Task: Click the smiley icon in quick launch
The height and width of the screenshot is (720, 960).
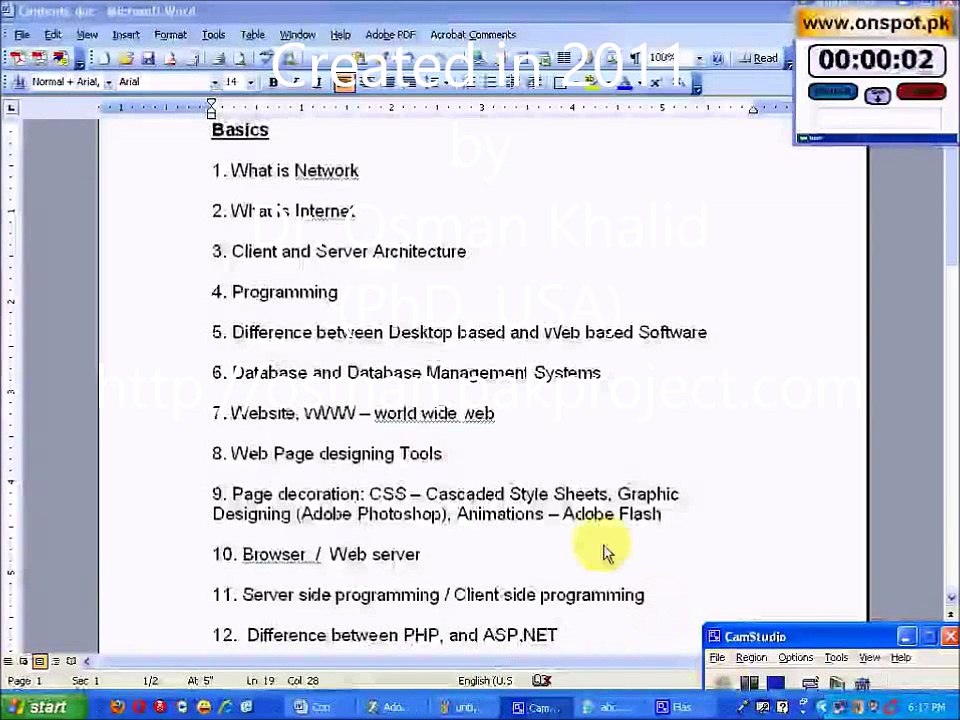Action: point(204,707)
